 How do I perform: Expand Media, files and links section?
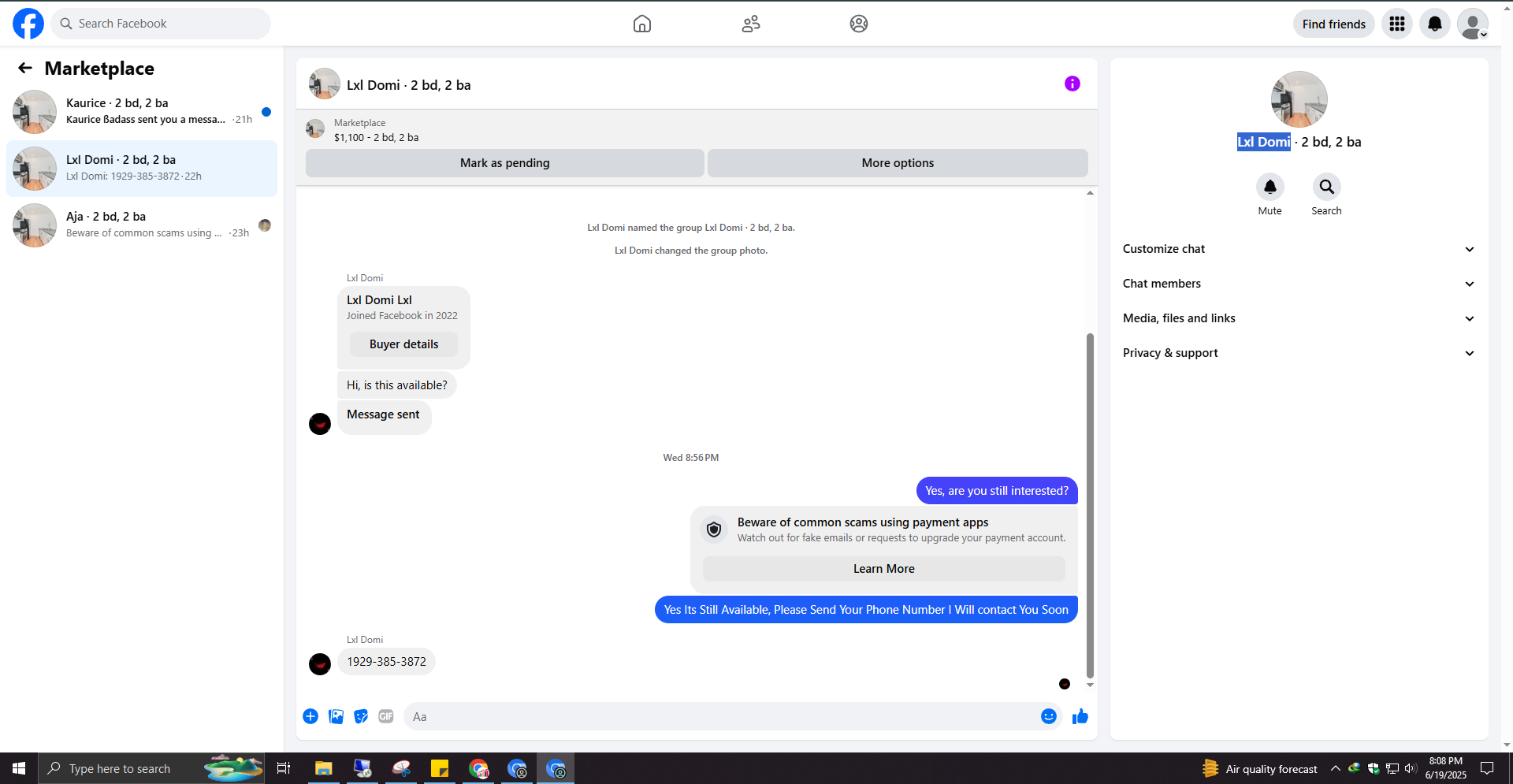(x=1299, y=318)
